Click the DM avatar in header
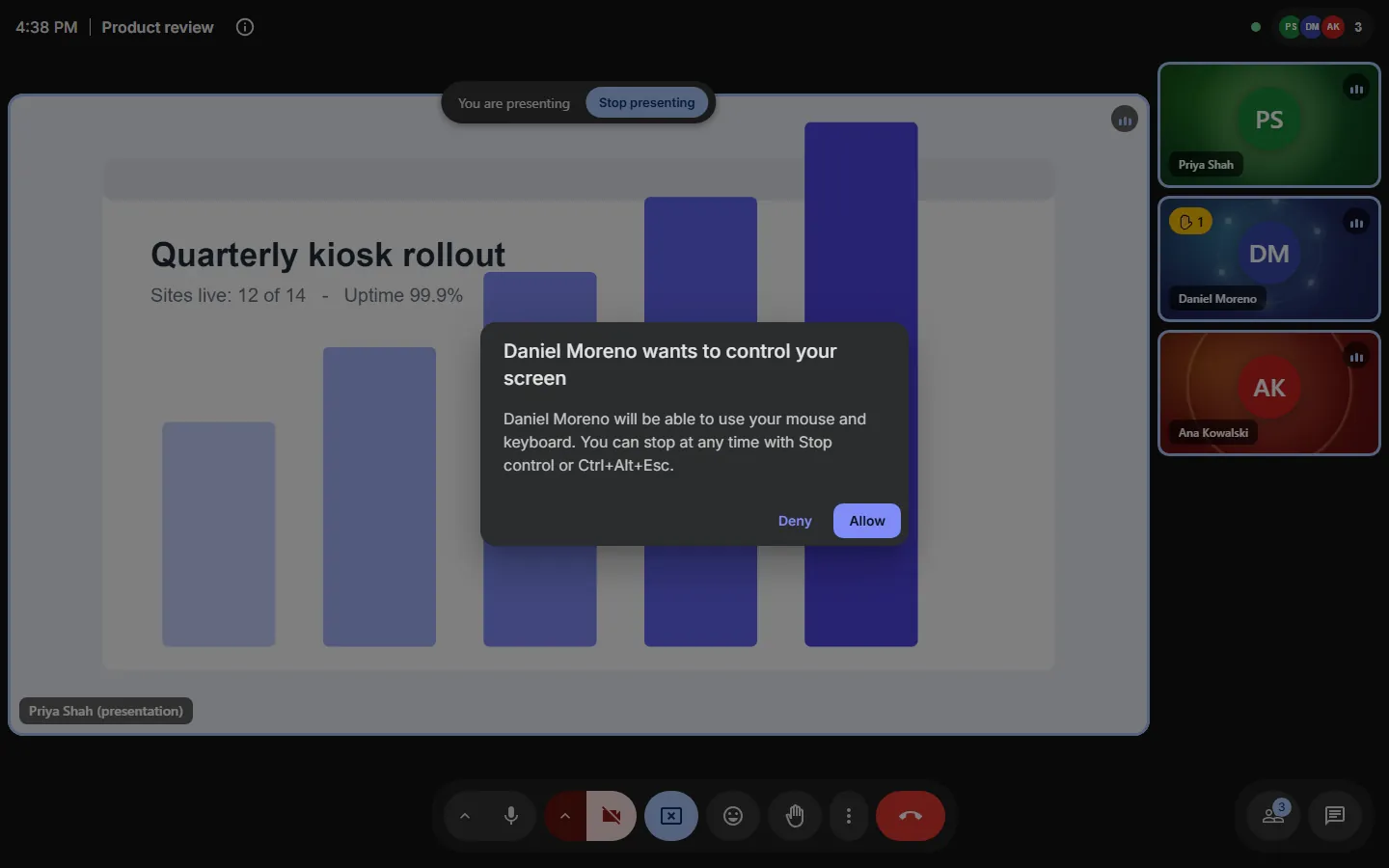Image resolution: width=1389 pixels, height=868 pixels. click(1312, 27)
